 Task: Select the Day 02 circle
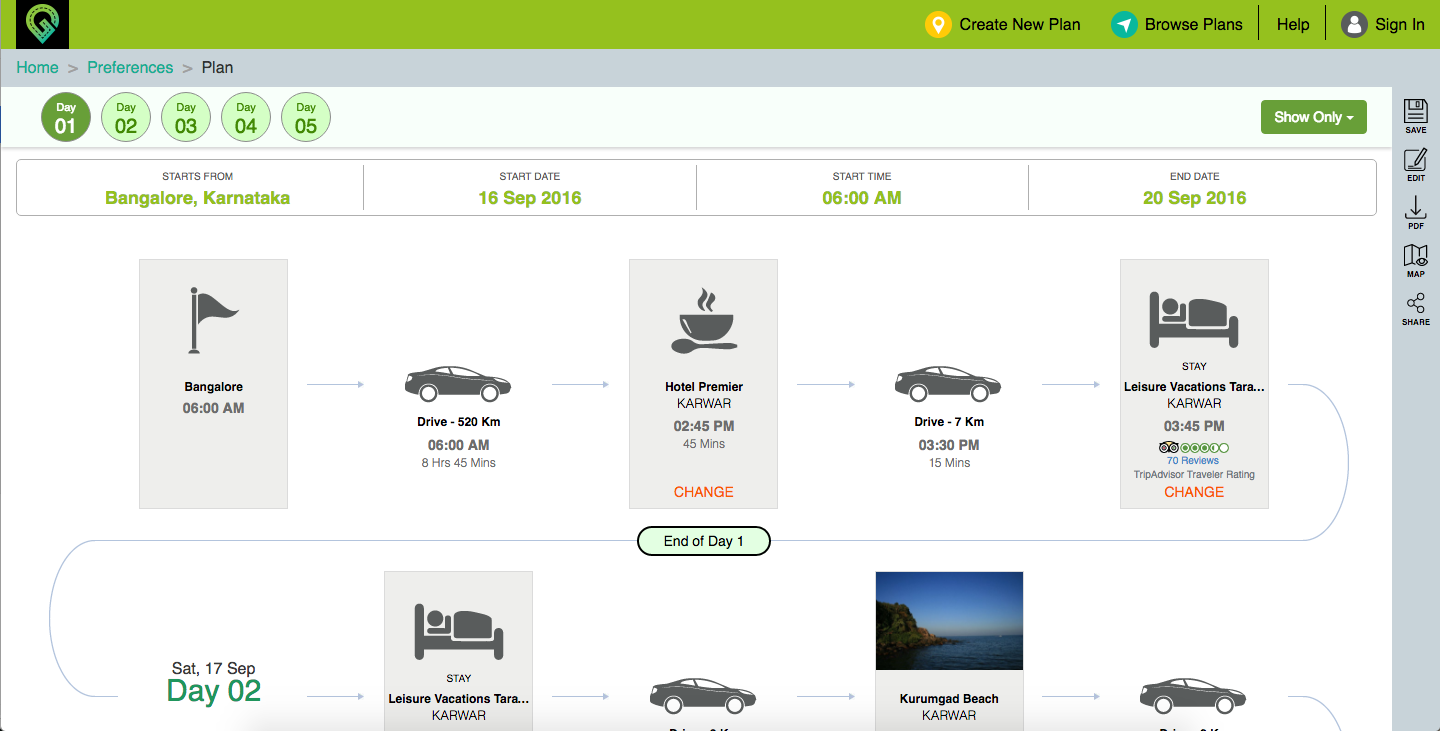click(x=126, y=116)
